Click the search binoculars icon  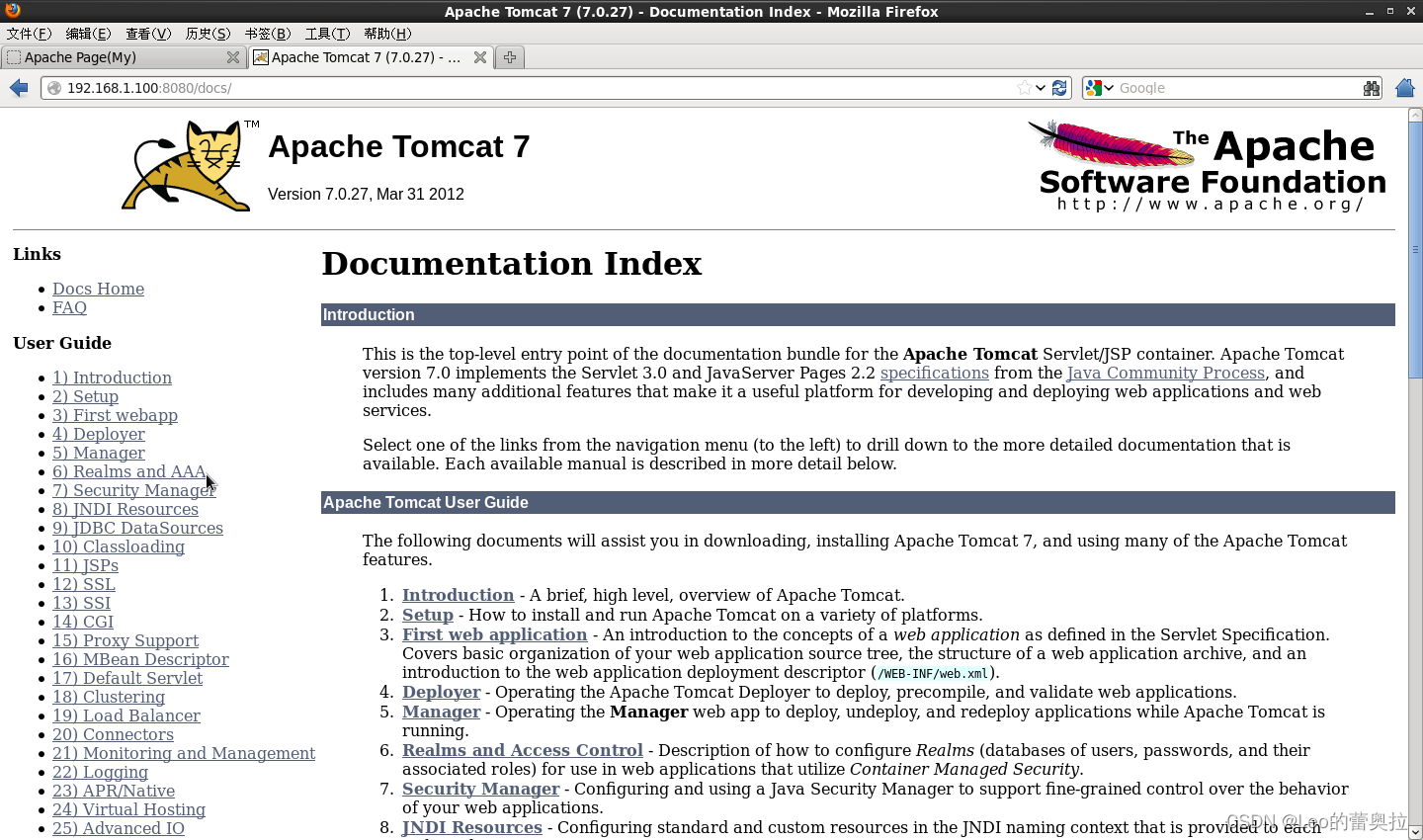pyautogui.click(x=1371, y=88)
